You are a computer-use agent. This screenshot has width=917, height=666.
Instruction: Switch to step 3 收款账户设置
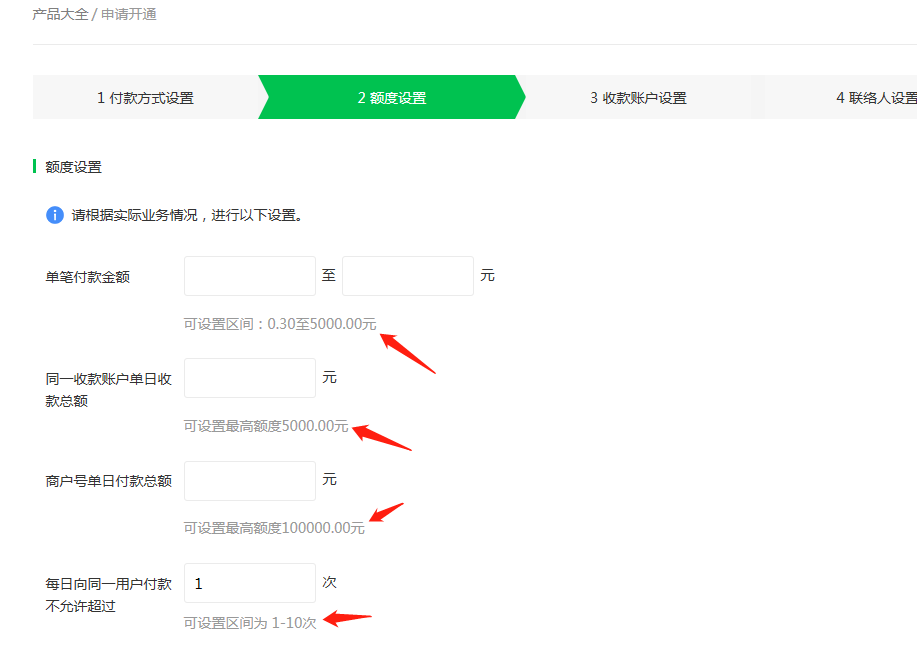(638, 98)
